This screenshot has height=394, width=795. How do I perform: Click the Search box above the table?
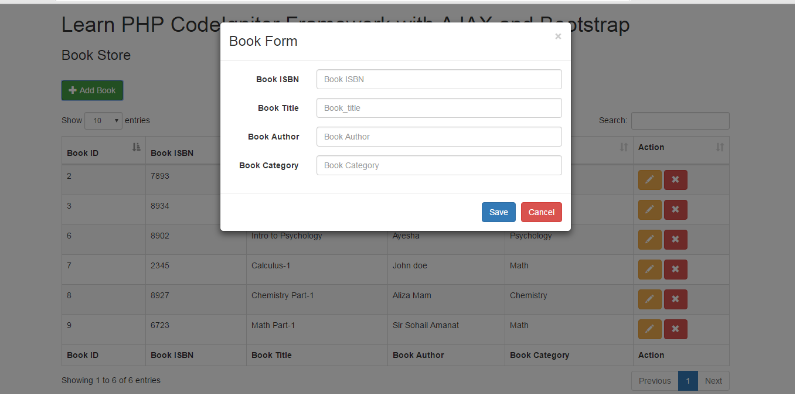(680, 121)
